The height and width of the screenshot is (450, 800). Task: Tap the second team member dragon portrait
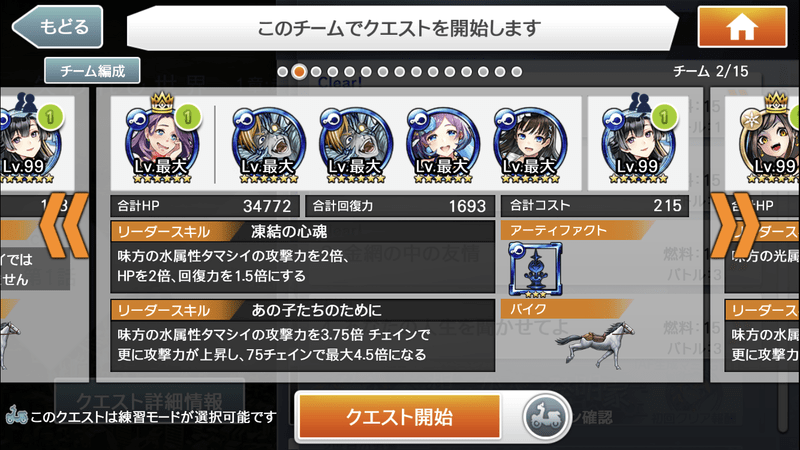[268, 145]
